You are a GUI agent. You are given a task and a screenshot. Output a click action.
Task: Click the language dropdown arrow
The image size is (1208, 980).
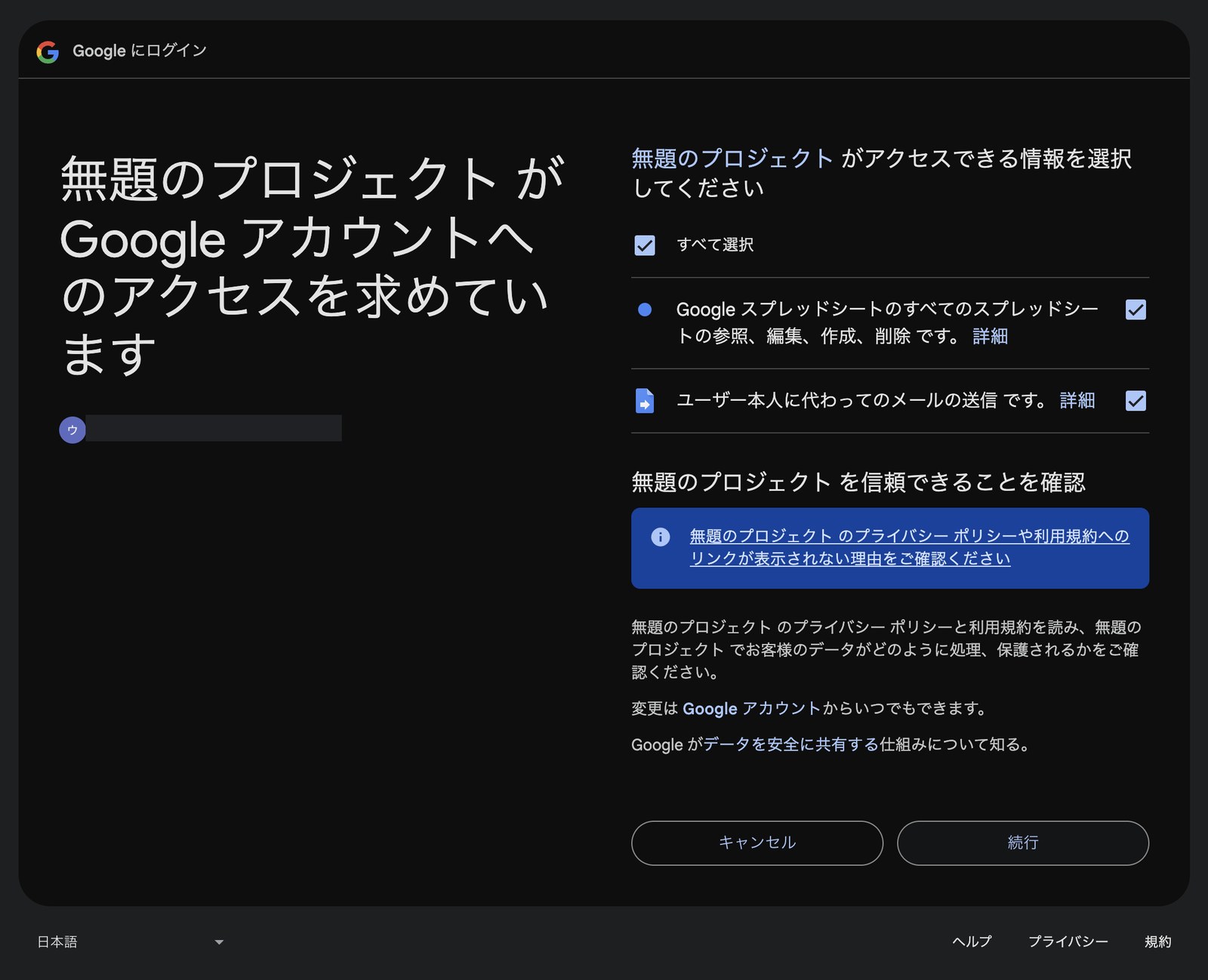[219, 942]
